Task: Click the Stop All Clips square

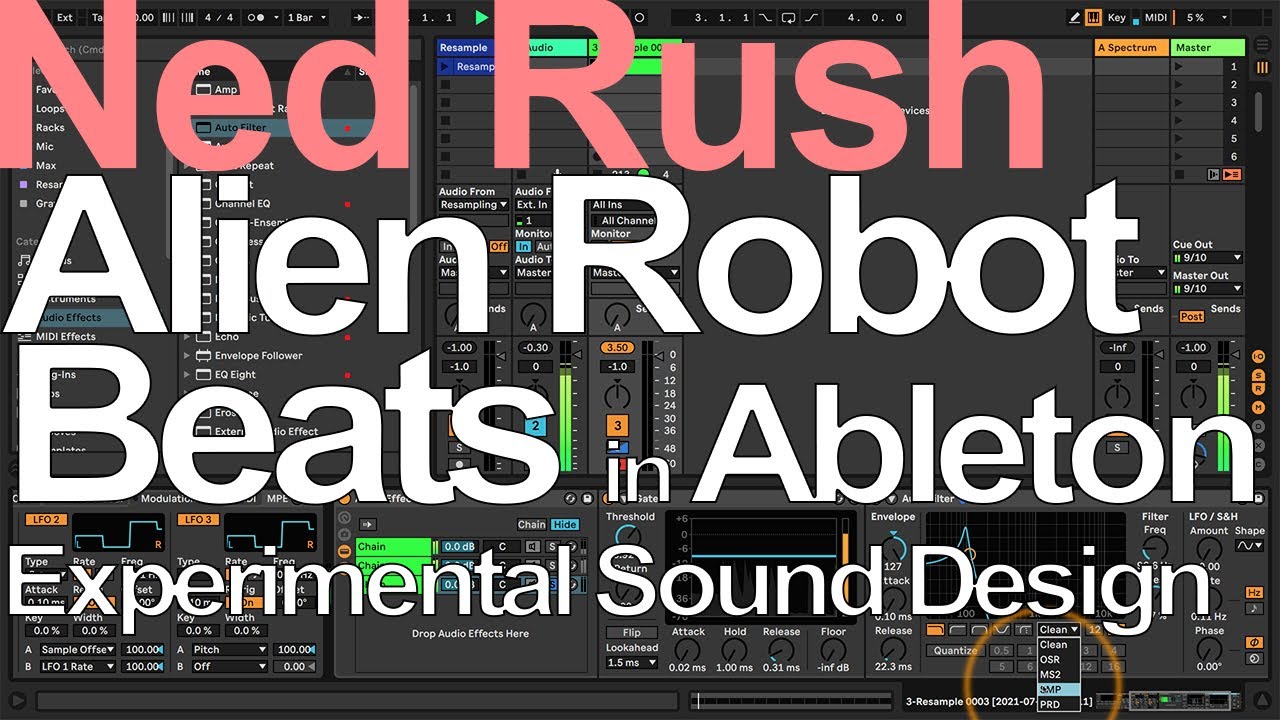Action: click(x=1180, y=174)
